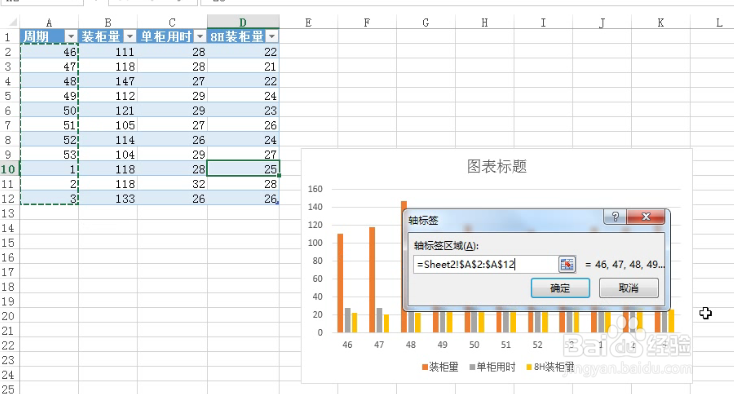The image size is (734, 394).
Task: Open the 8H装柜量 column filter dropdown
Action: coord(272,36)
